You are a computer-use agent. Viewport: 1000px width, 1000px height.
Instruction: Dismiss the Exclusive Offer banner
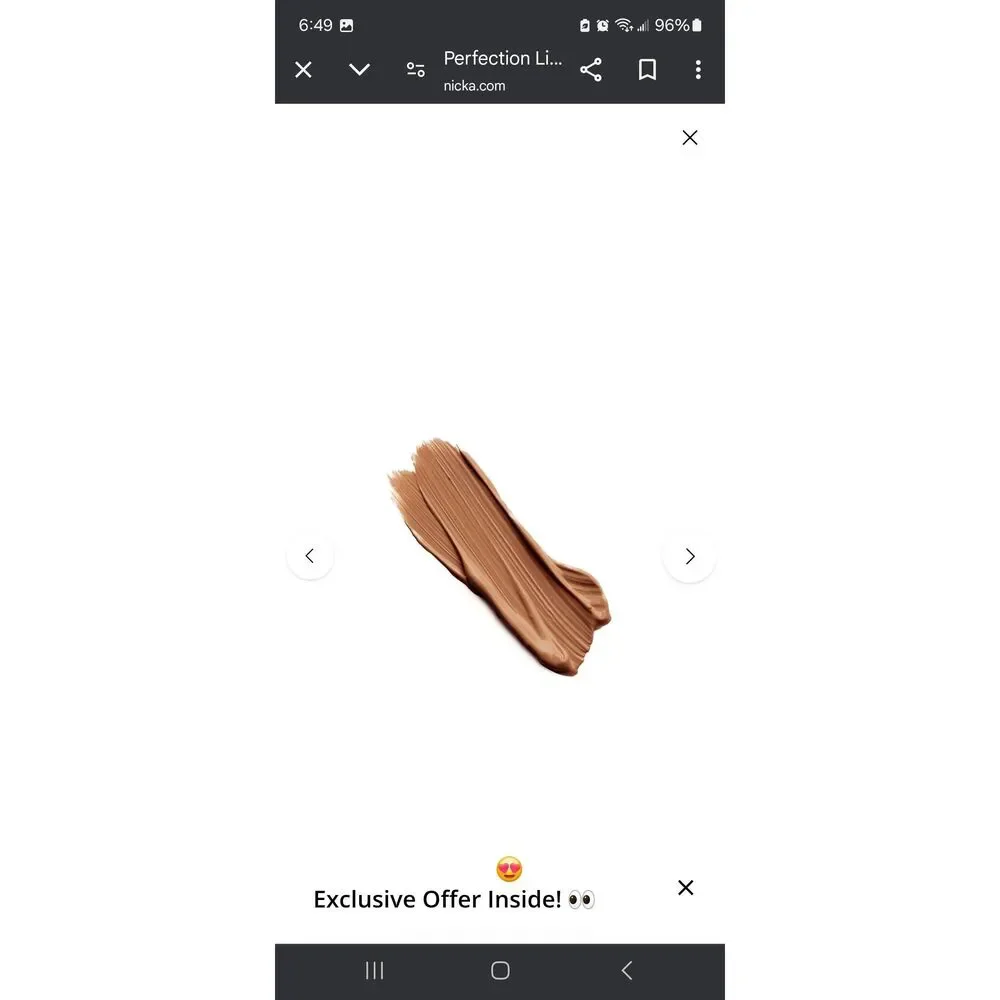(686, 888)
